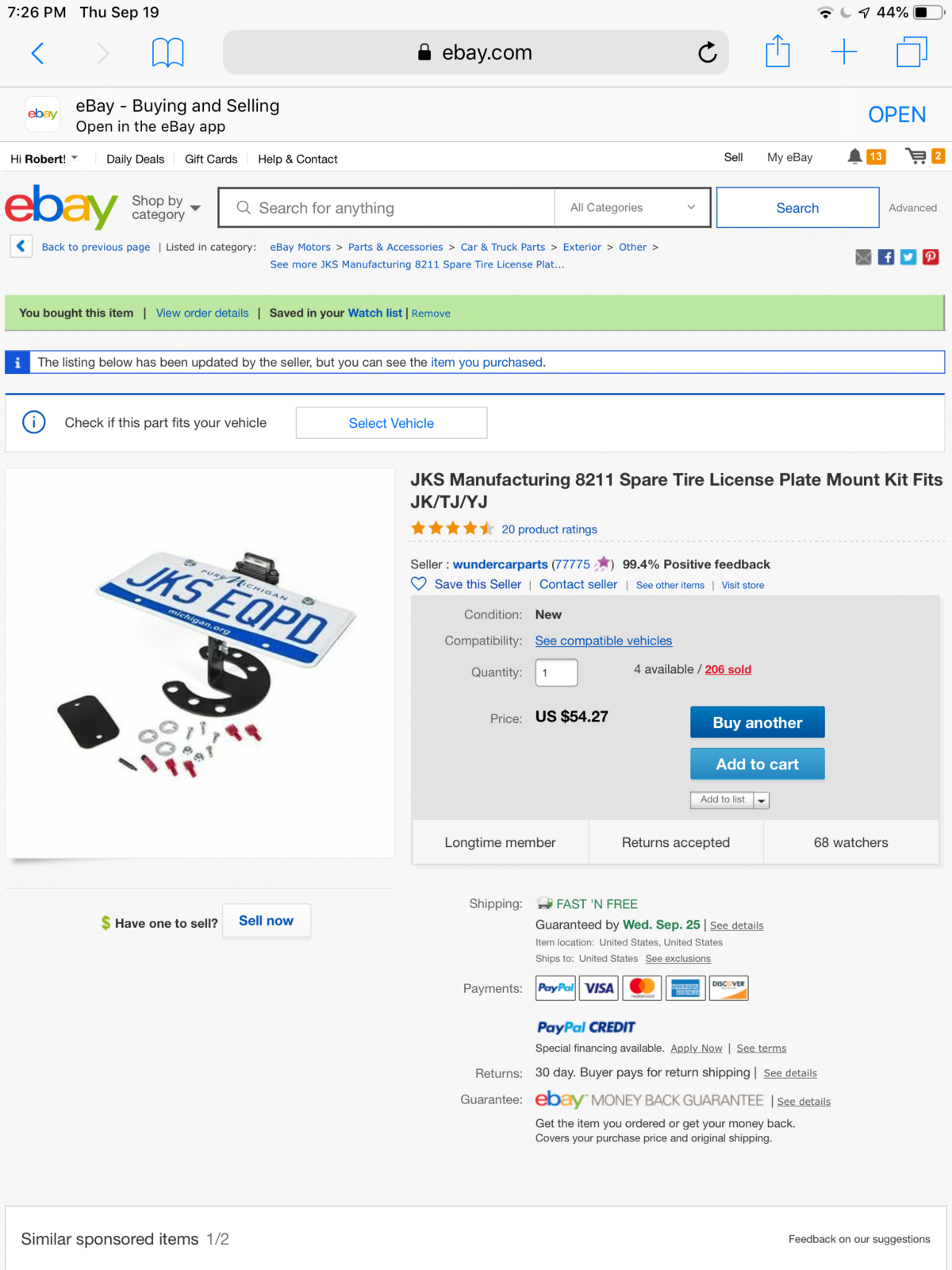This screenshot has width=952, height=1270.
Task: Share listing on Twitter icon
Action: click(x=908, y=256)
